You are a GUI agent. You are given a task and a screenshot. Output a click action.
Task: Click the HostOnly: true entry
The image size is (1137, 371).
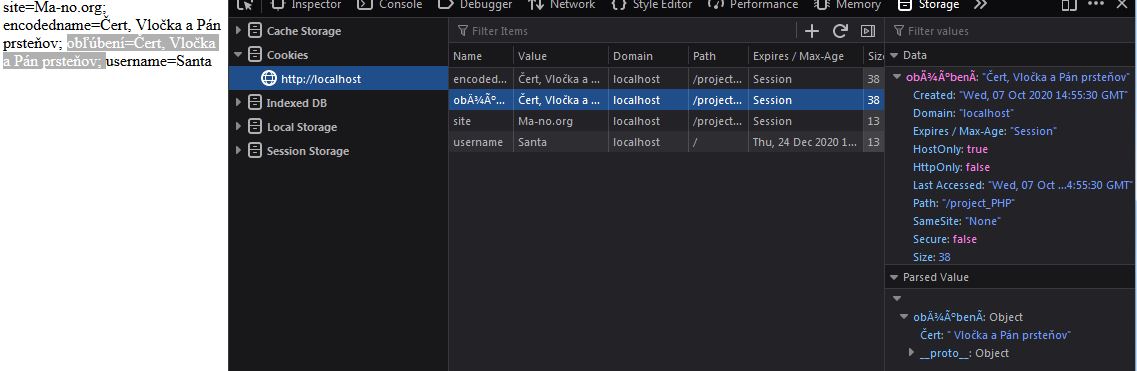951,149
